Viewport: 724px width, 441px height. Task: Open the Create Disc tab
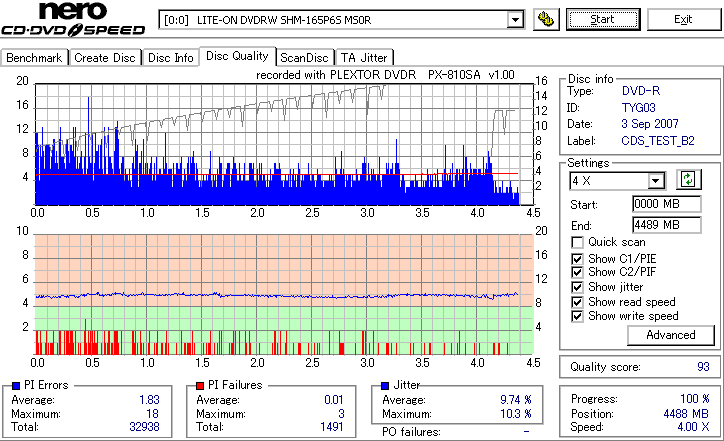(105, 58)
